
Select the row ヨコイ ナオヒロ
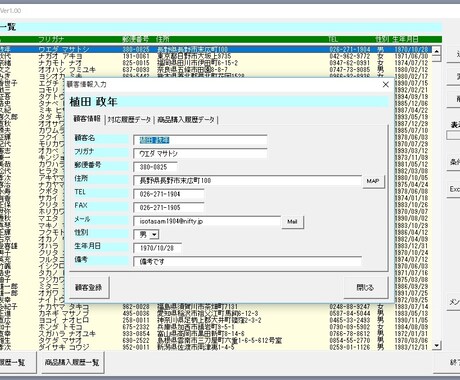(x=216, y=320)
